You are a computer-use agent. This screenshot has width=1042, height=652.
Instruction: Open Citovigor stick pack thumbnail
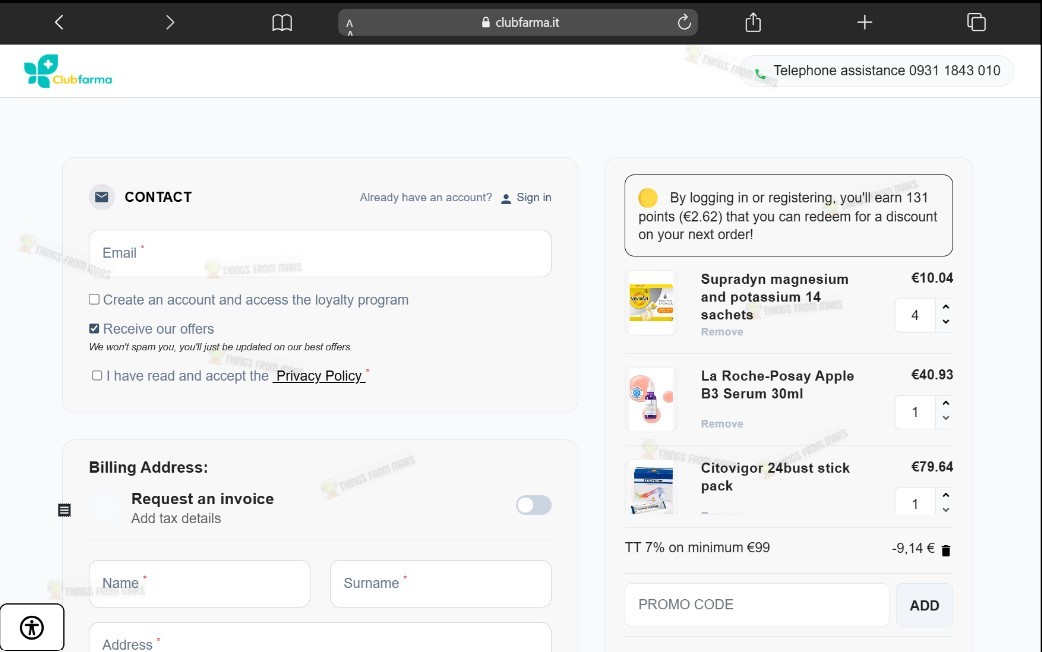coord(651,488)
